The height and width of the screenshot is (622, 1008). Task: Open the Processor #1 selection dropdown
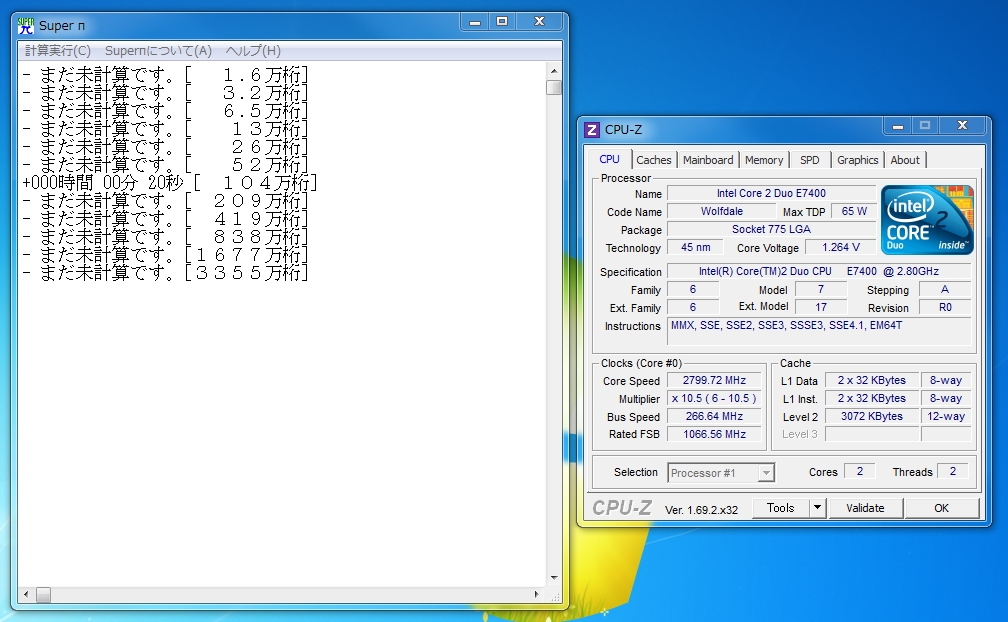tap(721, 473)
